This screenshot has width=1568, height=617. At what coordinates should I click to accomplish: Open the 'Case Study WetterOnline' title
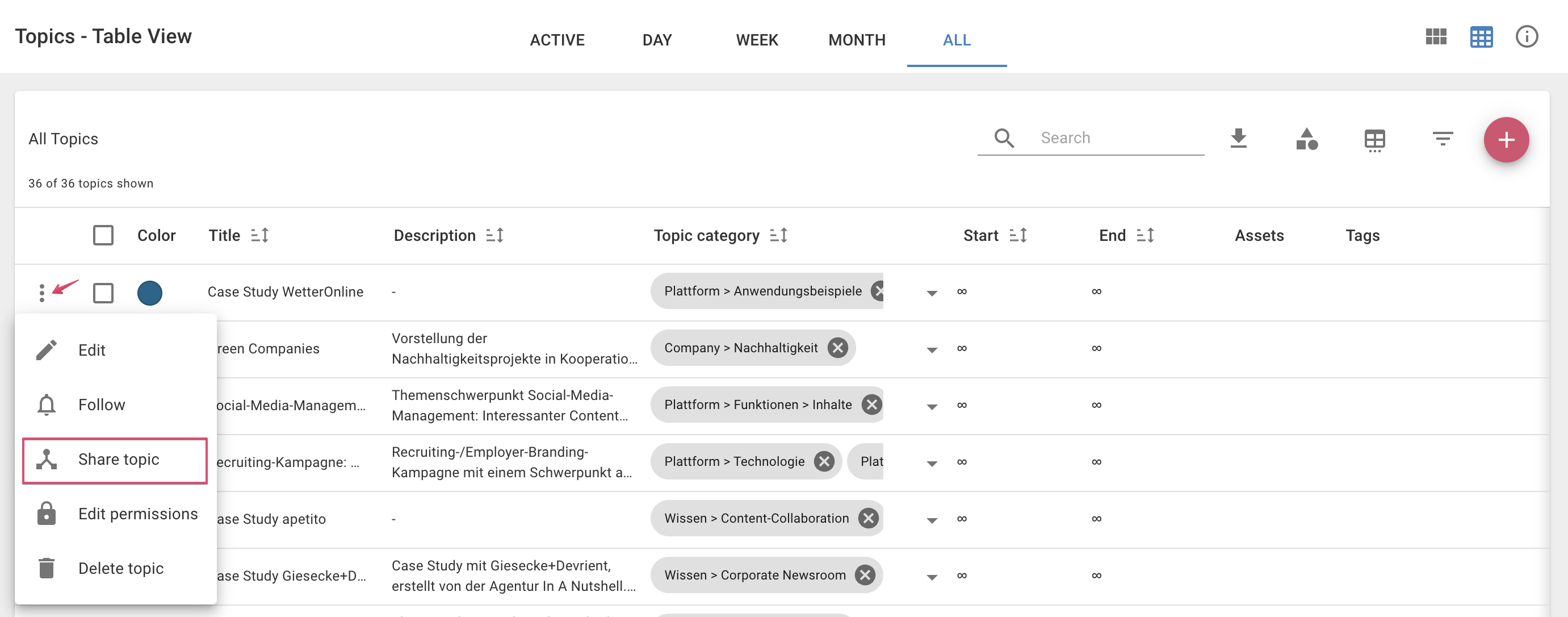coord(285,292)
